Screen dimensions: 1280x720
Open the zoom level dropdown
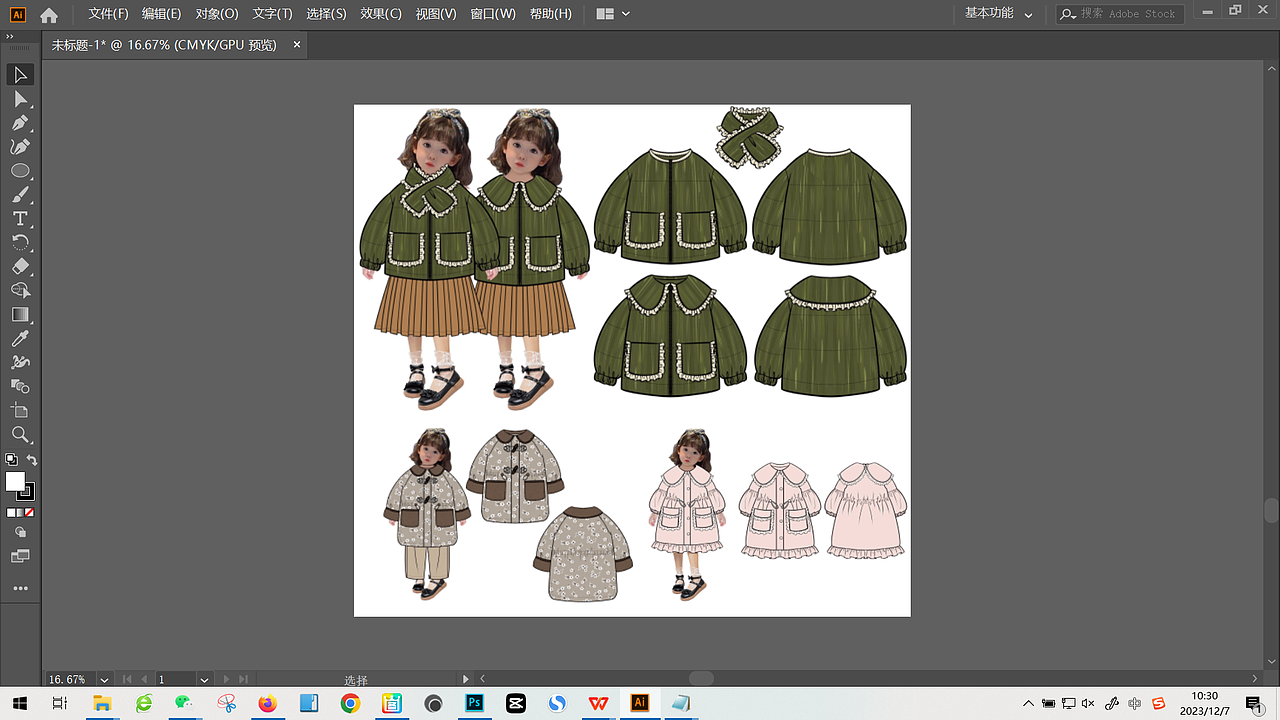point(104,679)
